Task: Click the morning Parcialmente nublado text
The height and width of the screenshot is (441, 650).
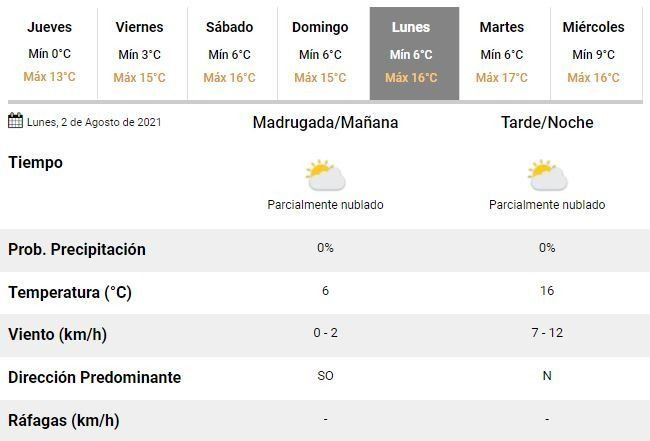Action: tap(325, 205)
